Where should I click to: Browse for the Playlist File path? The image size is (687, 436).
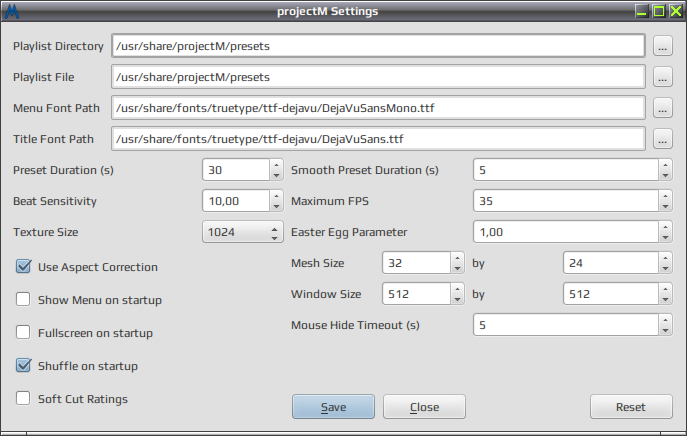click(x=662, y=77)
